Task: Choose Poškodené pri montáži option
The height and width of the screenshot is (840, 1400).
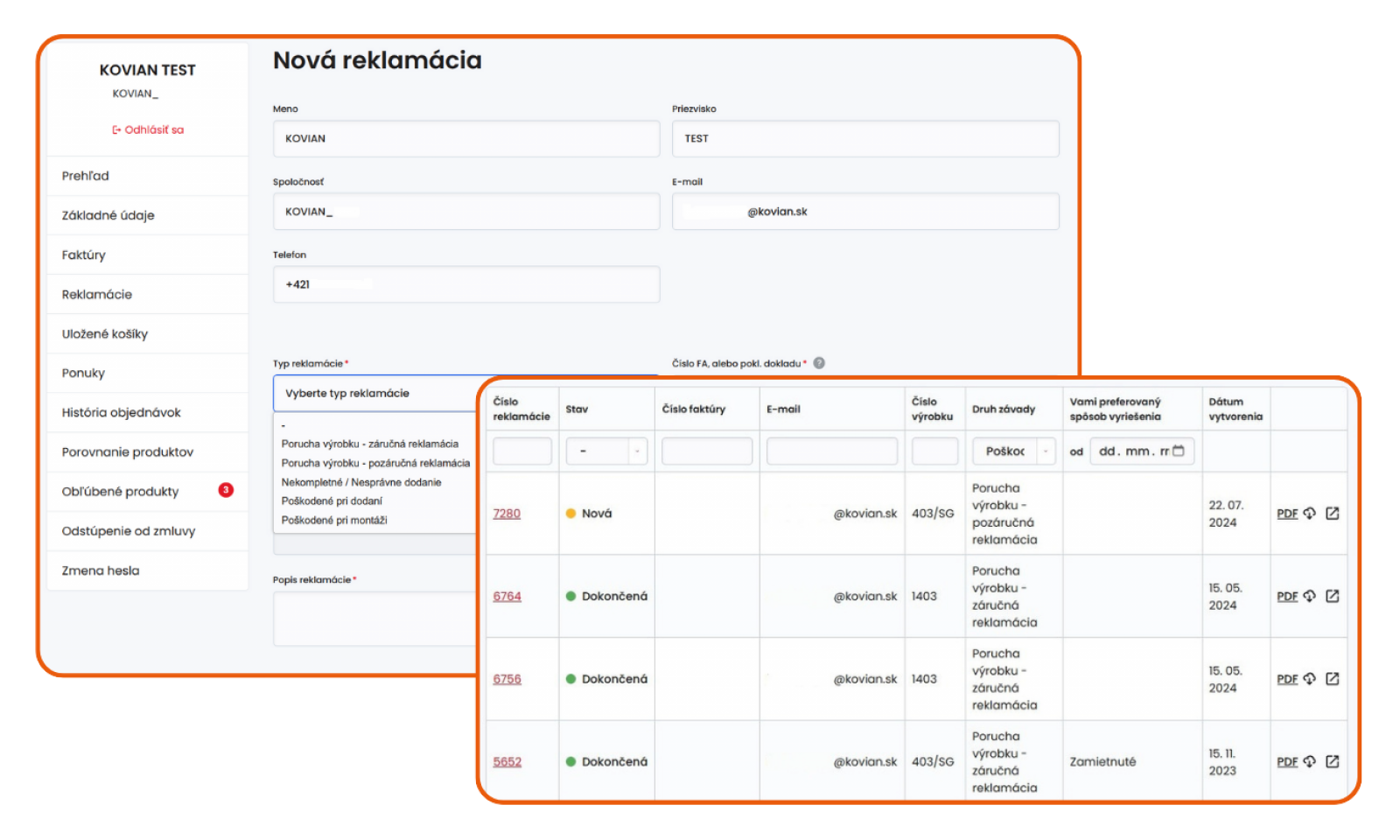Action: click(x=334, y=521)
